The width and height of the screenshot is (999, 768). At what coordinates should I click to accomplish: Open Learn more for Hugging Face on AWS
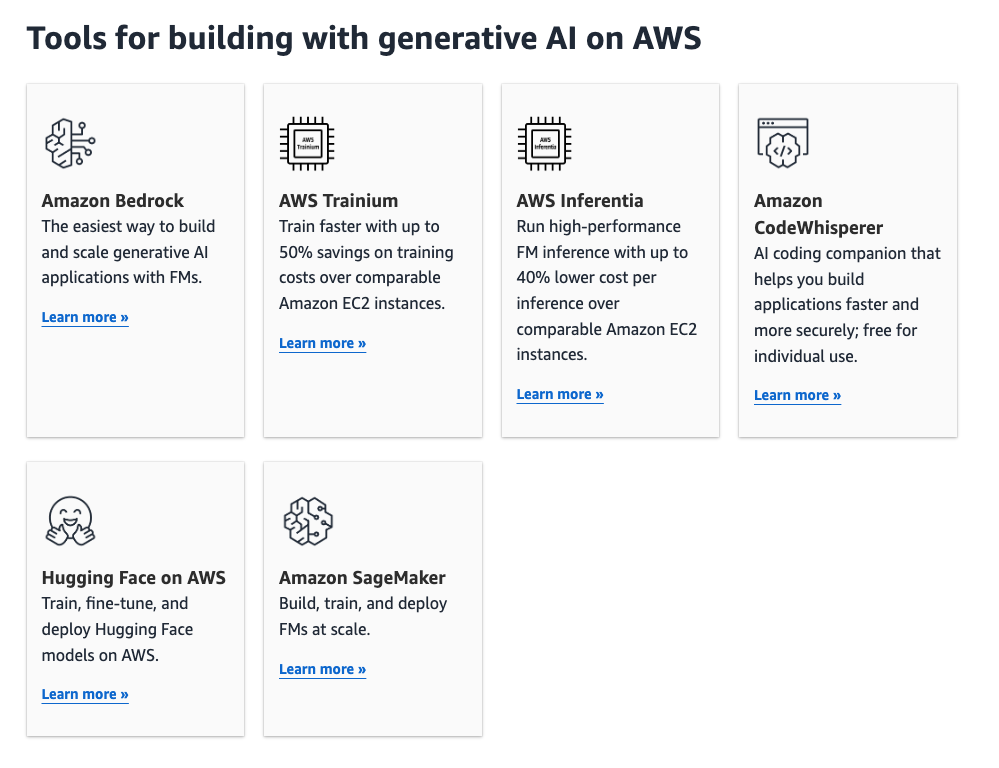(85, 694)
